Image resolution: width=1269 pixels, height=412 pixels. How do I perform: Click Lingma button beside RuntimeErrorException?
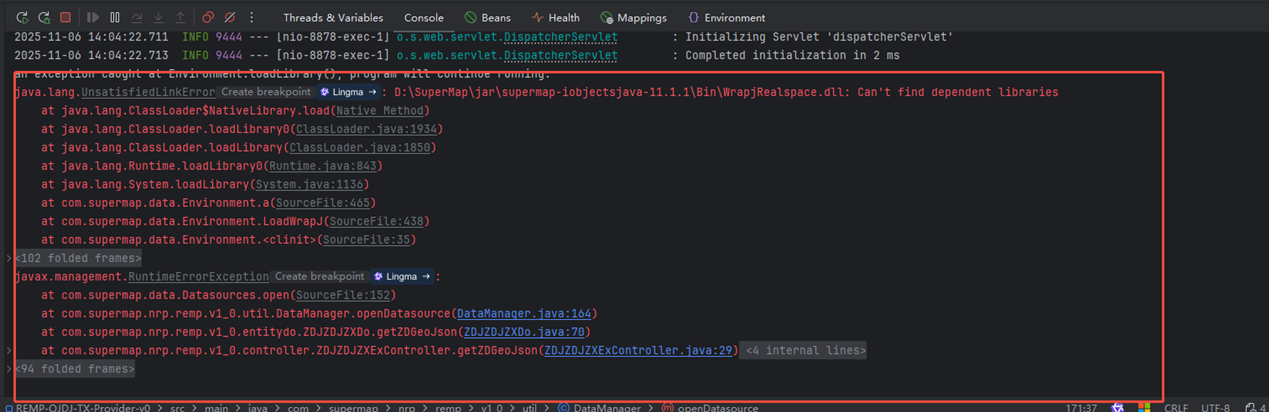tap(404, 277)
